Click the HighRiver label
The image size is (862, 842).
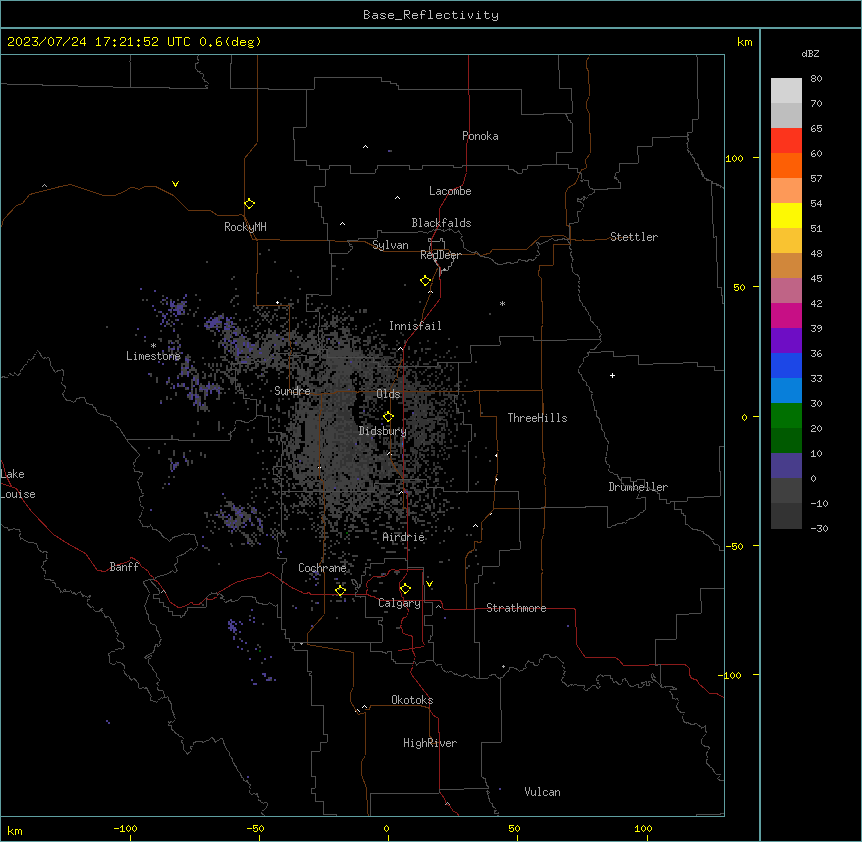click(430, 743)
